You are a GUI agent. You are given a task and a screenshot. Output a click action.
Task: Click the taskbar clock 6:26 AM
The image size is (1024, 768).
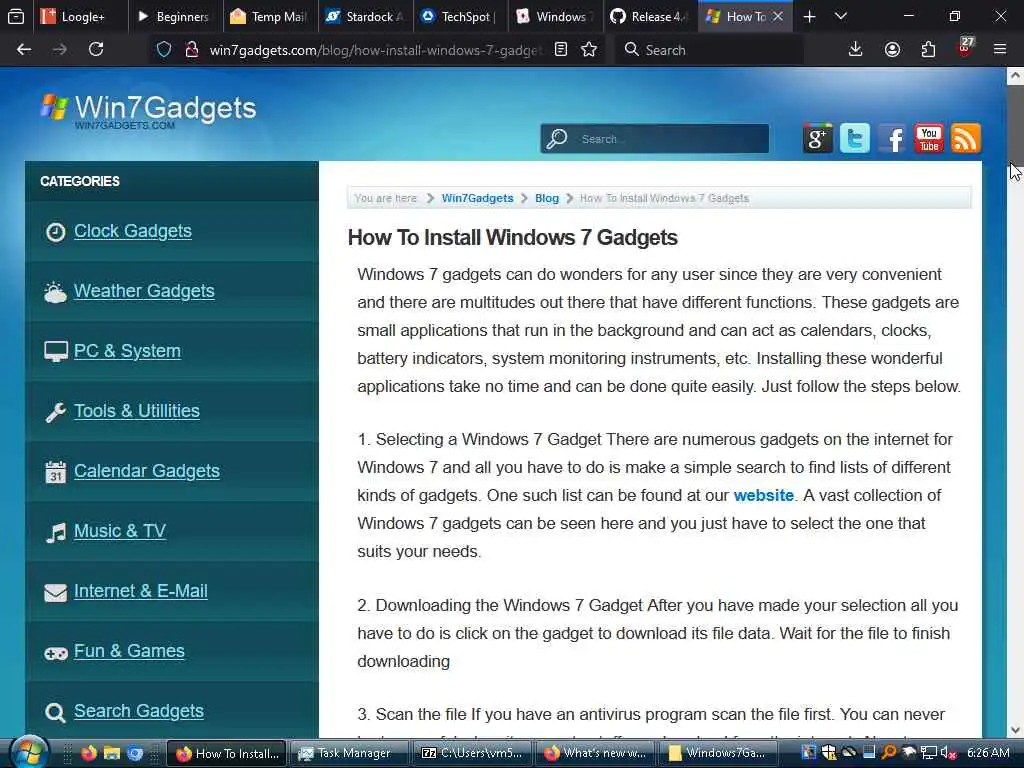[x=988, y=753]
